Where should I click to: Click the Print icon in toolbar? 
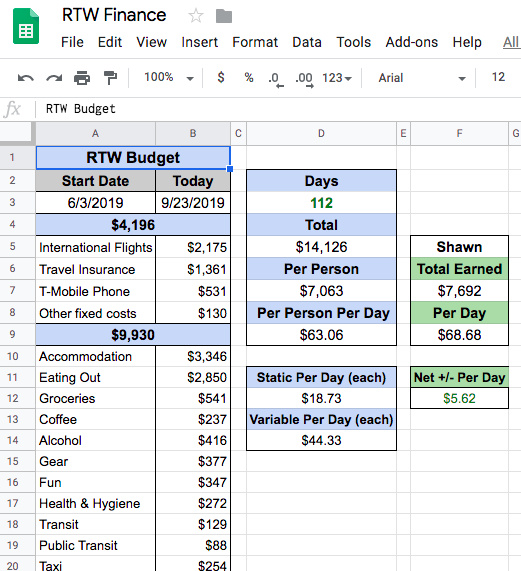(82, 78)
